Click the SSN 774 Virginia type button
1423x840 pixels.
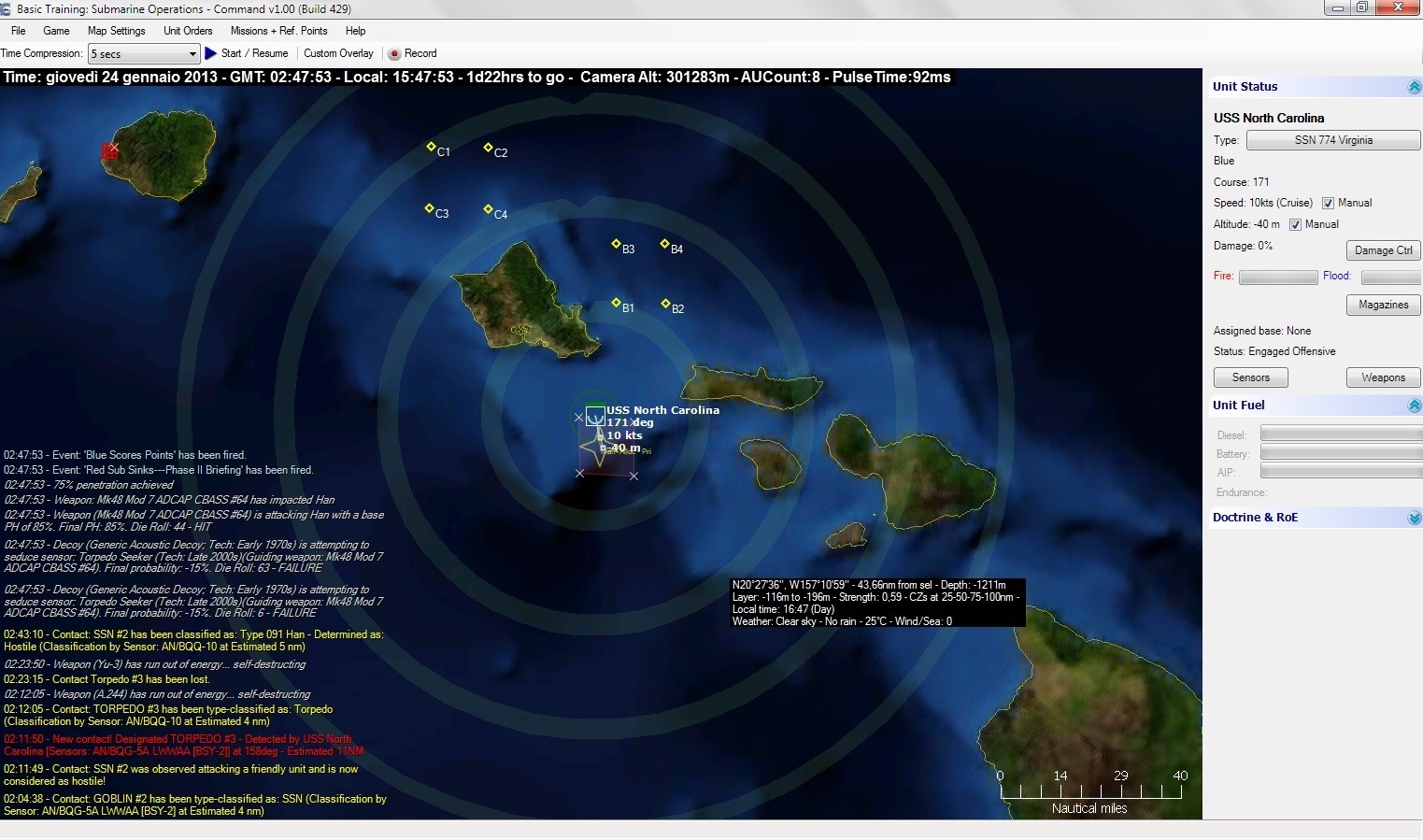point(1333,140)
